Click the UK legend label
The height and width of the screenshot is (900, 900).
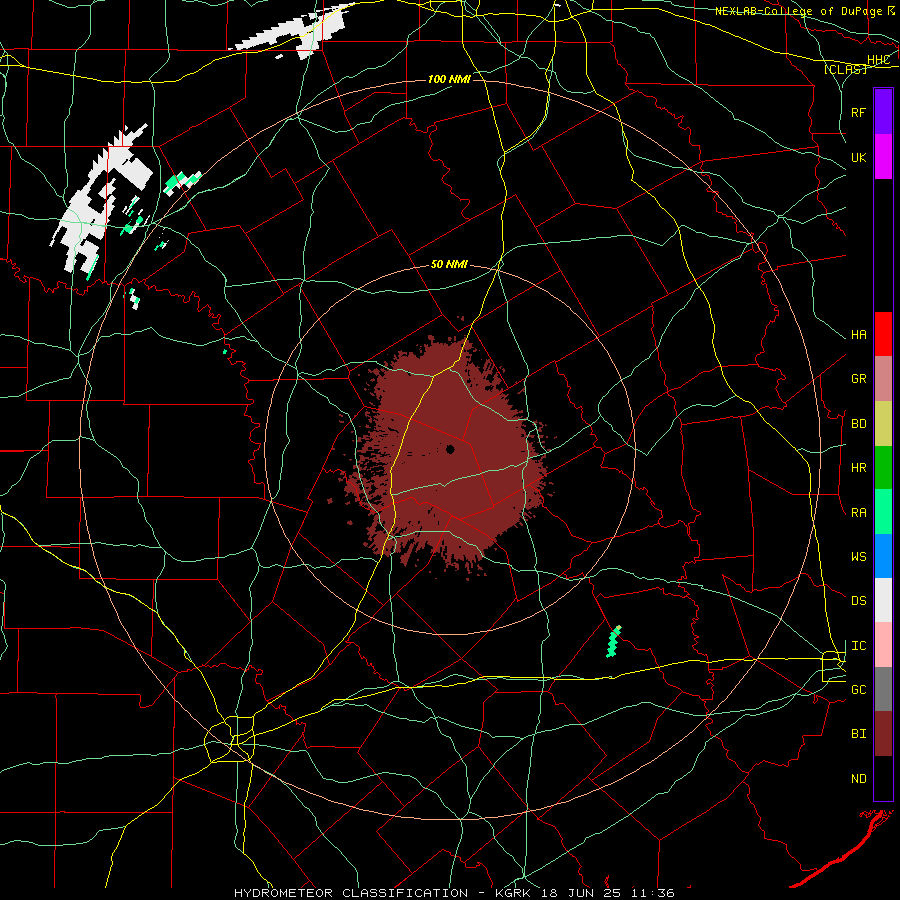[x=858, y=157]
